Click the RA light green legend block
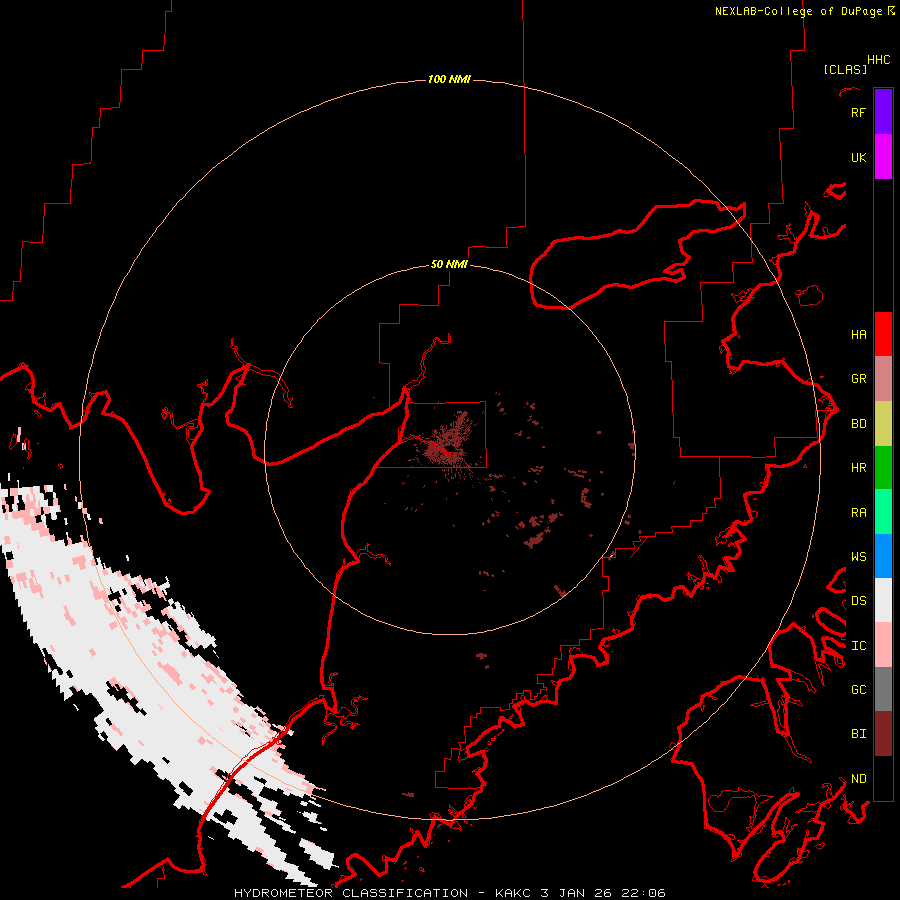 pyautogui.click(x=883, y=512)
